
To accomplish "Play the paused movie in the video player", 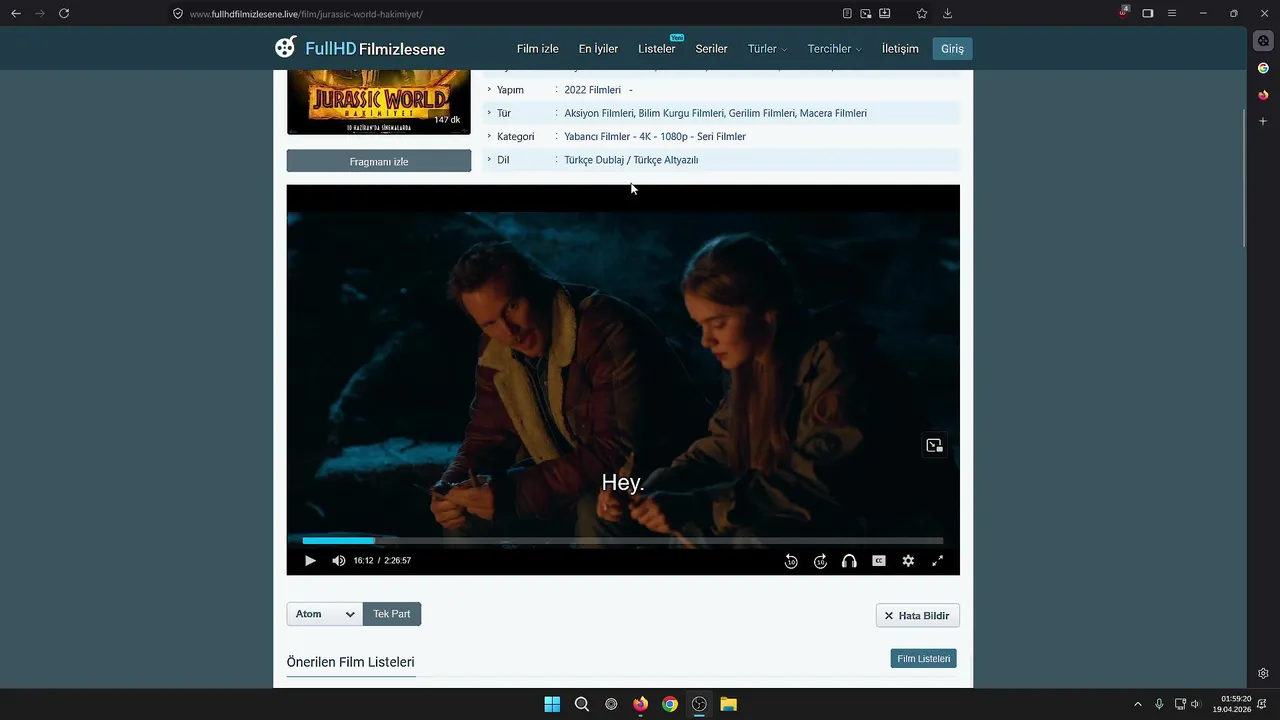I will pyautogui.click(x=310, y=561).
